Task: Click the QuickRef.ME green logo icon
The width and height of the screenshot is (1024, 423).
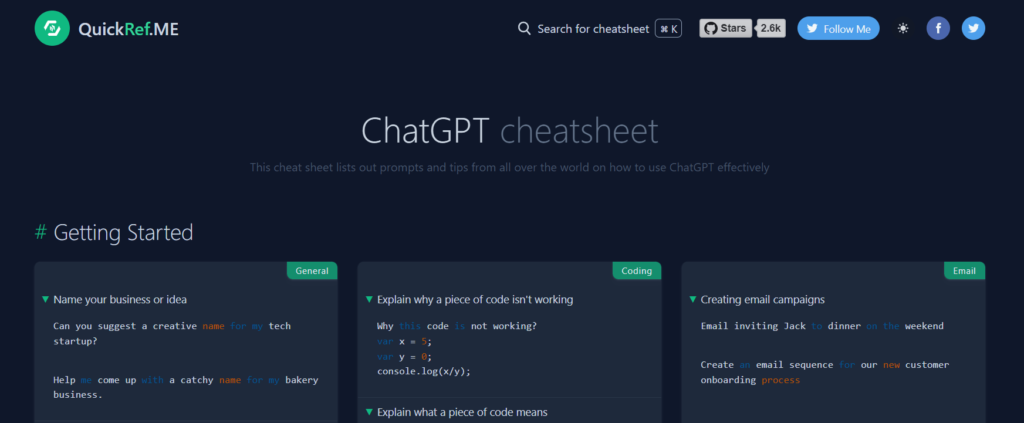Action: click(52, 28)
